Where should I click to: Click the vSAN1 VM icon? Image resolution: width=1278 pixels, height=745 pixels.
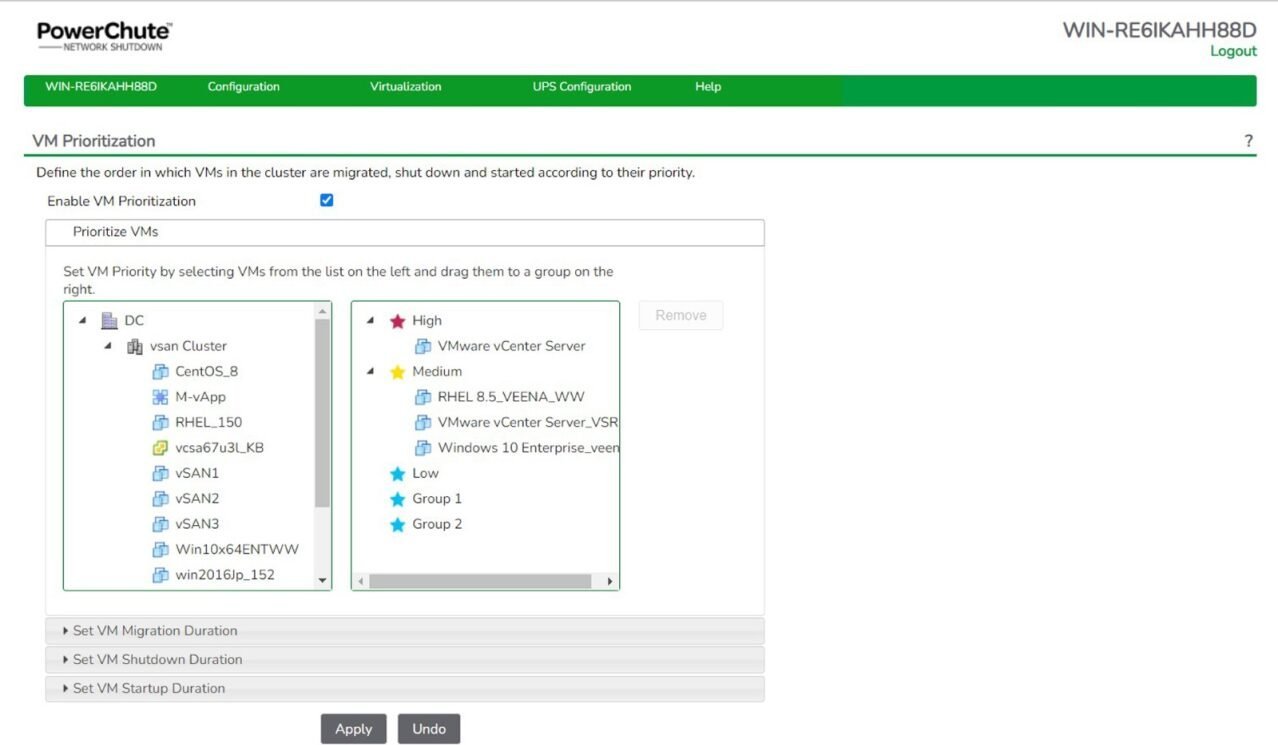click(x=160, y=474)
